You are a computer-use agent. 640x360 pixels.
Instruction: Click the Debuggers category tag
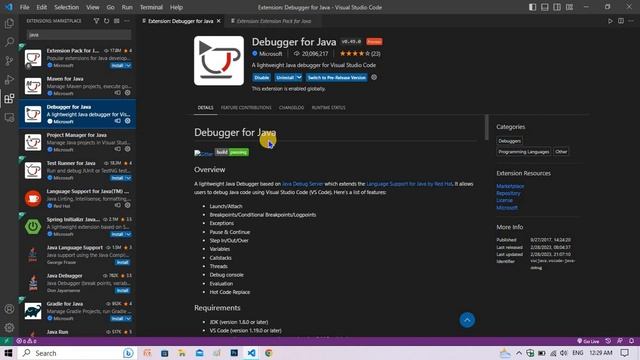point(509,141)
